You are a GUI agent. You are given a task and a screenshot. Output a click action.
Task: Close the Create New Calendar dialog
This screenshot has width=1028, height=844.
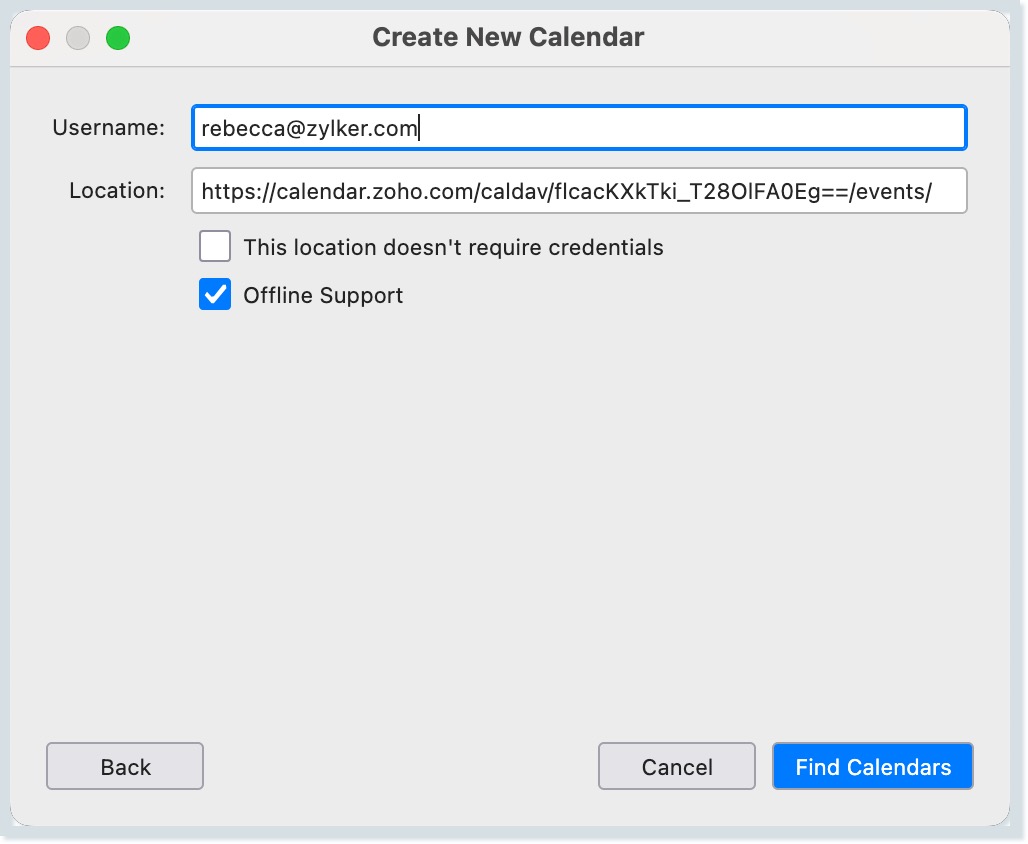point(37,37)
